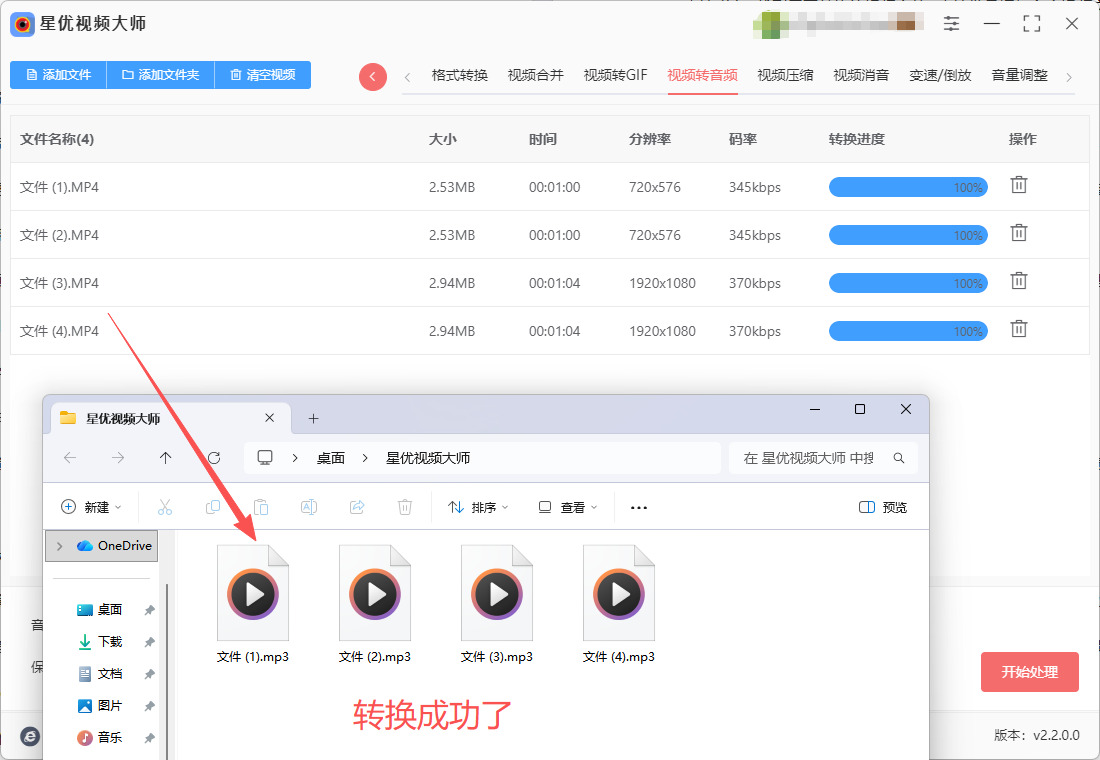1100x760 pixels.
Task: Open the 排序 sort dropdown
Action: [478, 507]
